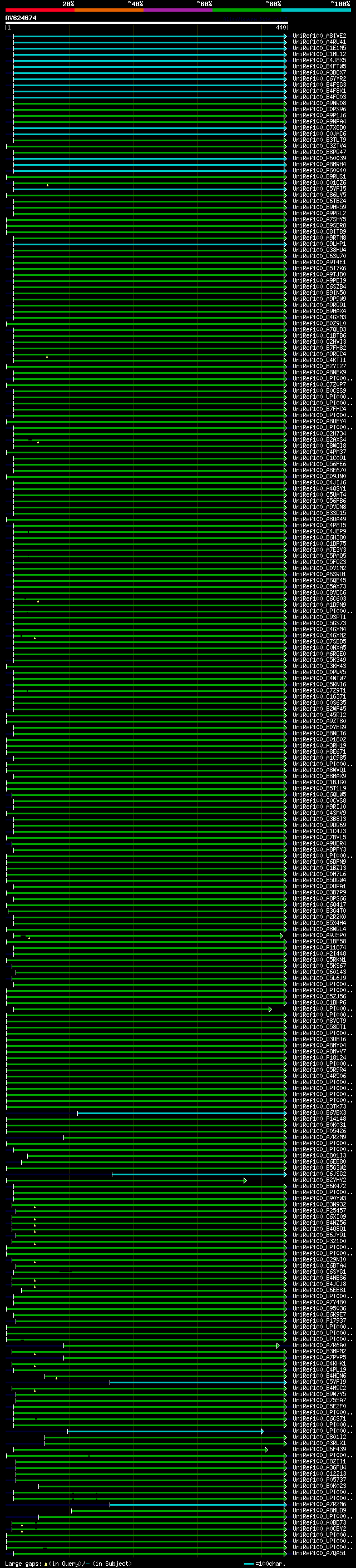Open hit UniRef100_Q7X8D0
Image resolution: width=356 pixels, height=1568 pixels.
click(319, 128)
